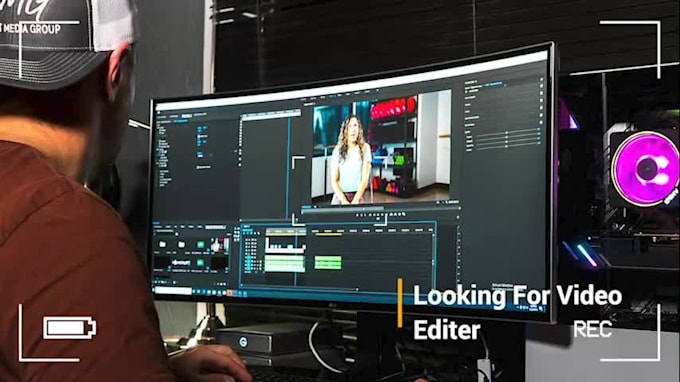
Task: Click the yellow work area bar over the timeline
Action: click(328, 235)
